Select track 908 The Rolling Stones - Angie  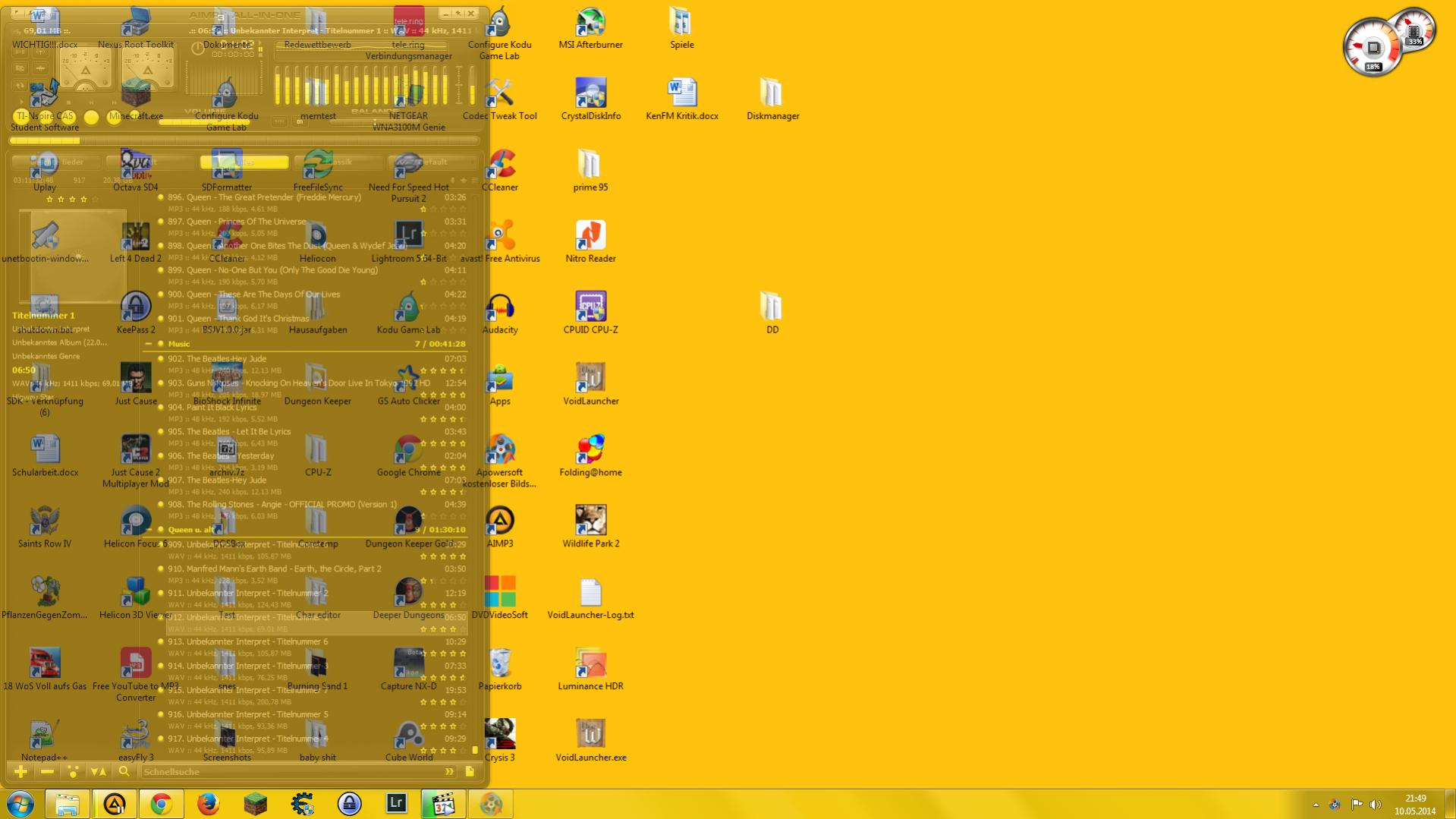pyautogui.click(x=311, y=510)
